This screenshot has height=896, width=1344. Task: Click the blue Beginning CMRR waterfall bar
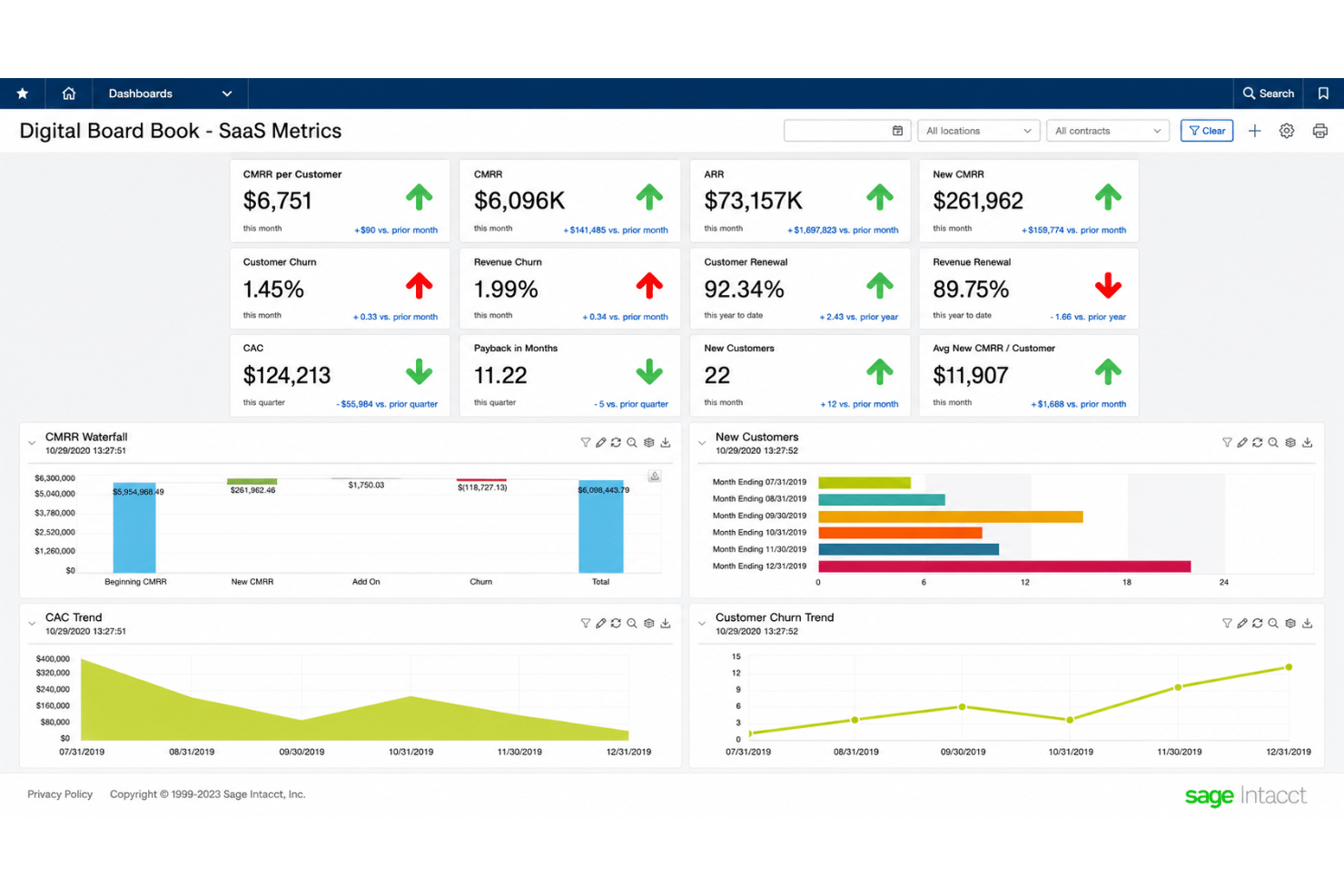[134, 527]
